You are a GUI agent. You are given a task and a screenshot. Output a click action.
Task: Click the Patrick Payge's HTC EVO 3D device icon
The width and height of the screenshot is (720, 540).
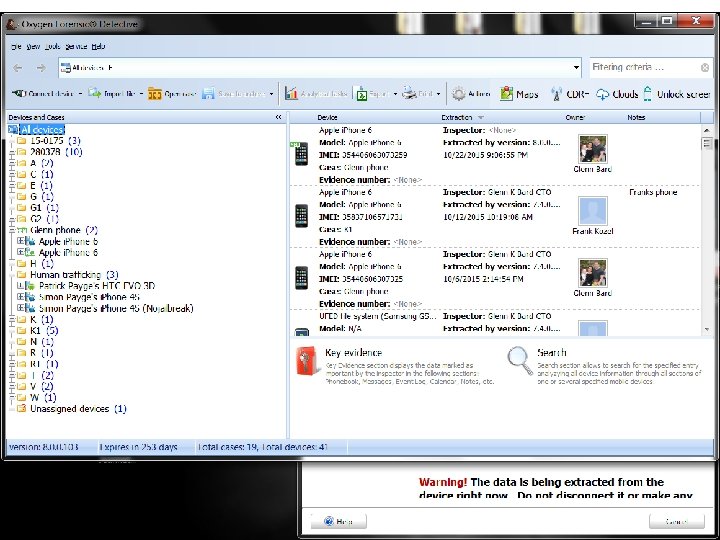30,286
